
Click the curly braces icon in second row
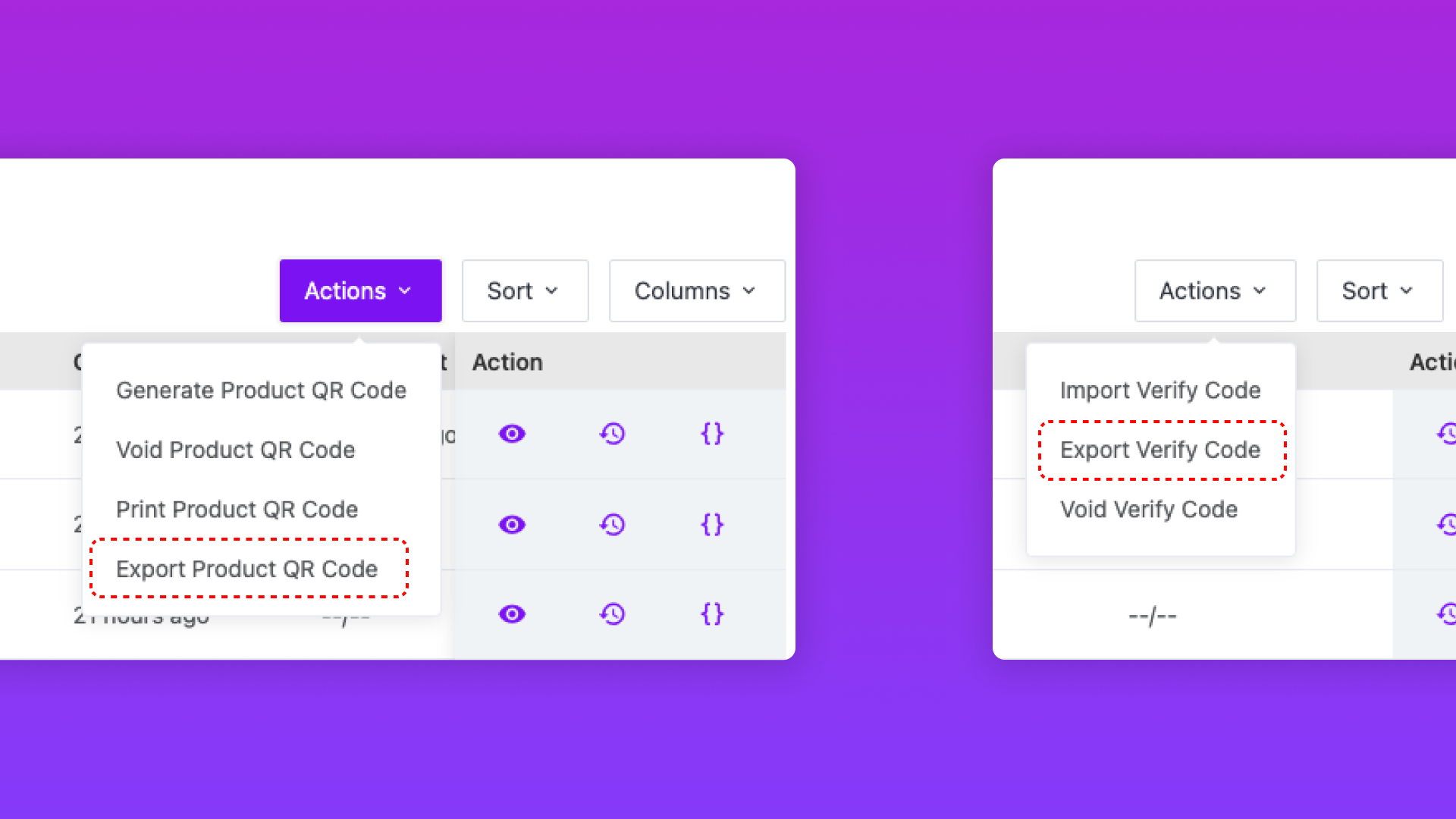click(712, 525)
